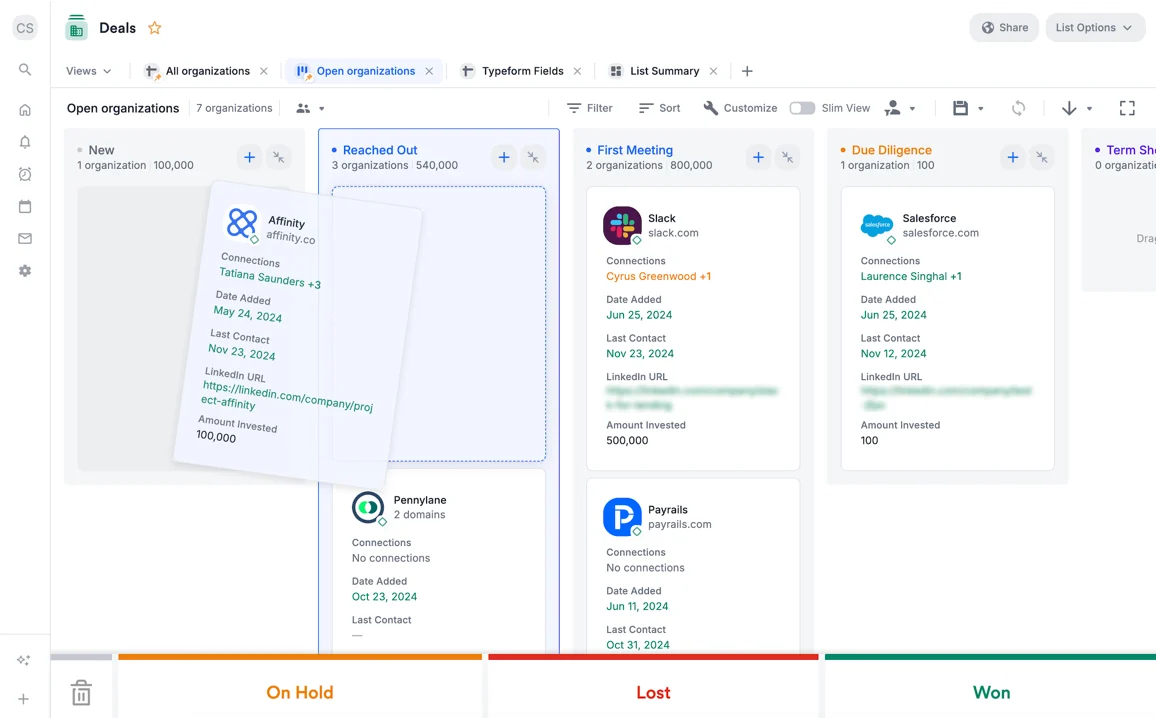Click the Salesforce company logo

pyautogui.click(x=877, y=226)
